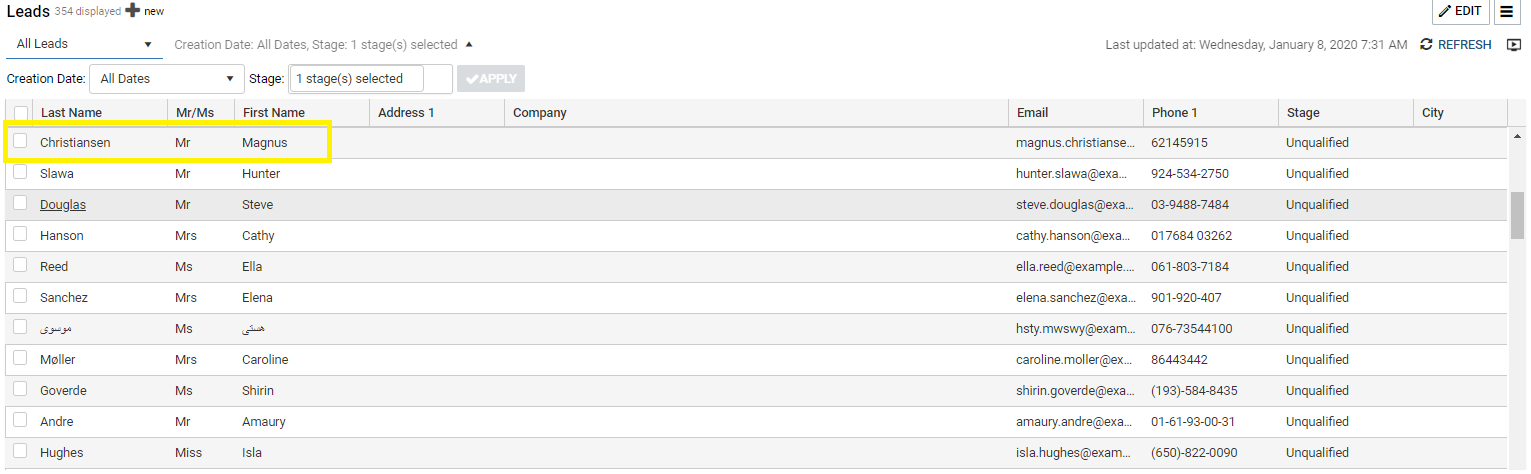Open the All Leads view dropdown
This screenshot has width=1531, height=474.
tap(84, 44)
